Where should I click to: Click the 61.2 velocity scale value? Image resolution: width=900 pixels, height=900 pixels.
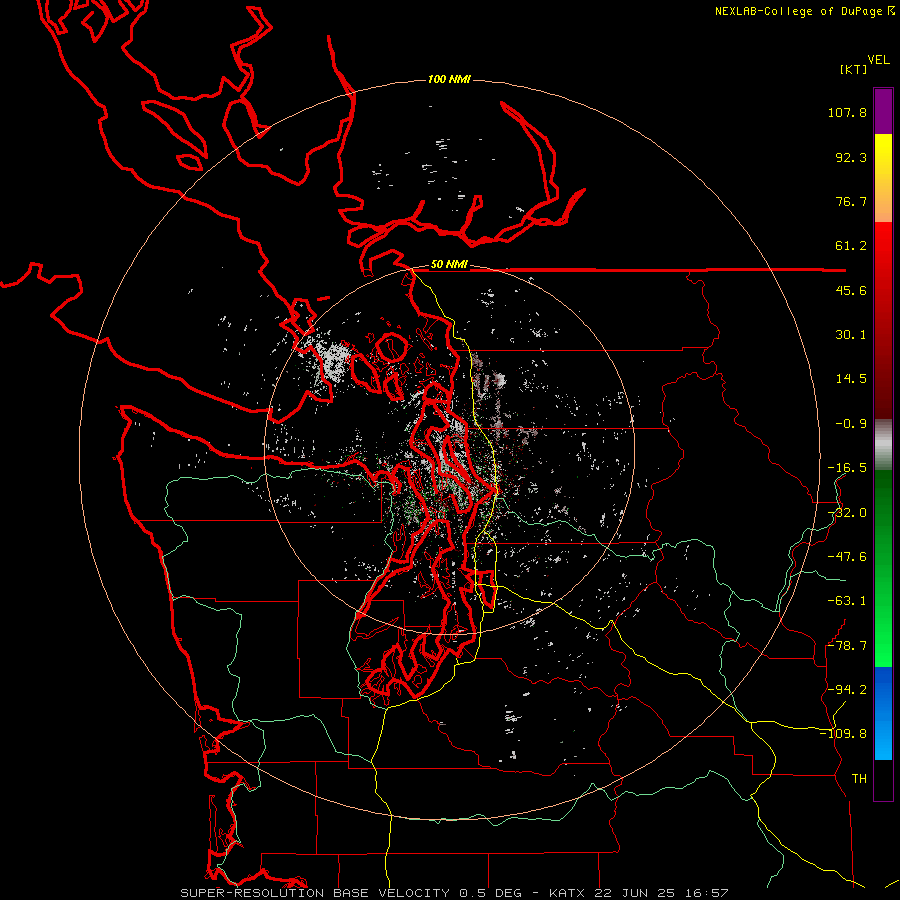pyautogui.click(x=851, y=246)
